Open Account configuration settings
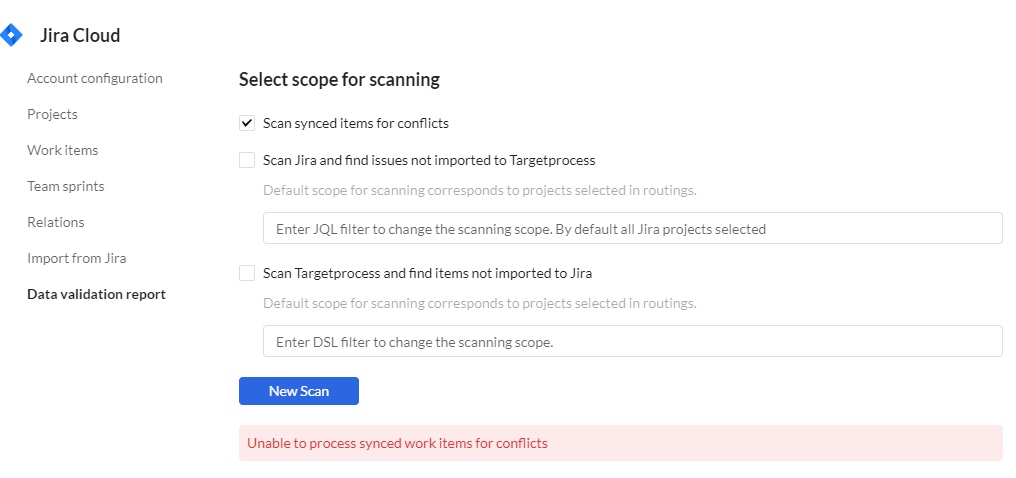Screen dimensions: 1016x478 95,78
